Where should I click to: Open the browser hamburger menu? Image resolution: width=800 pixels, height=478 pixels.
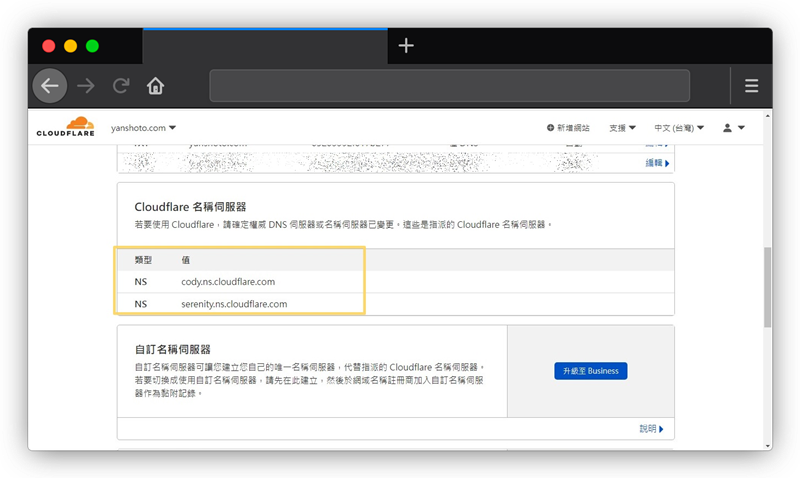pyautogui.click(x=751, y=86)
